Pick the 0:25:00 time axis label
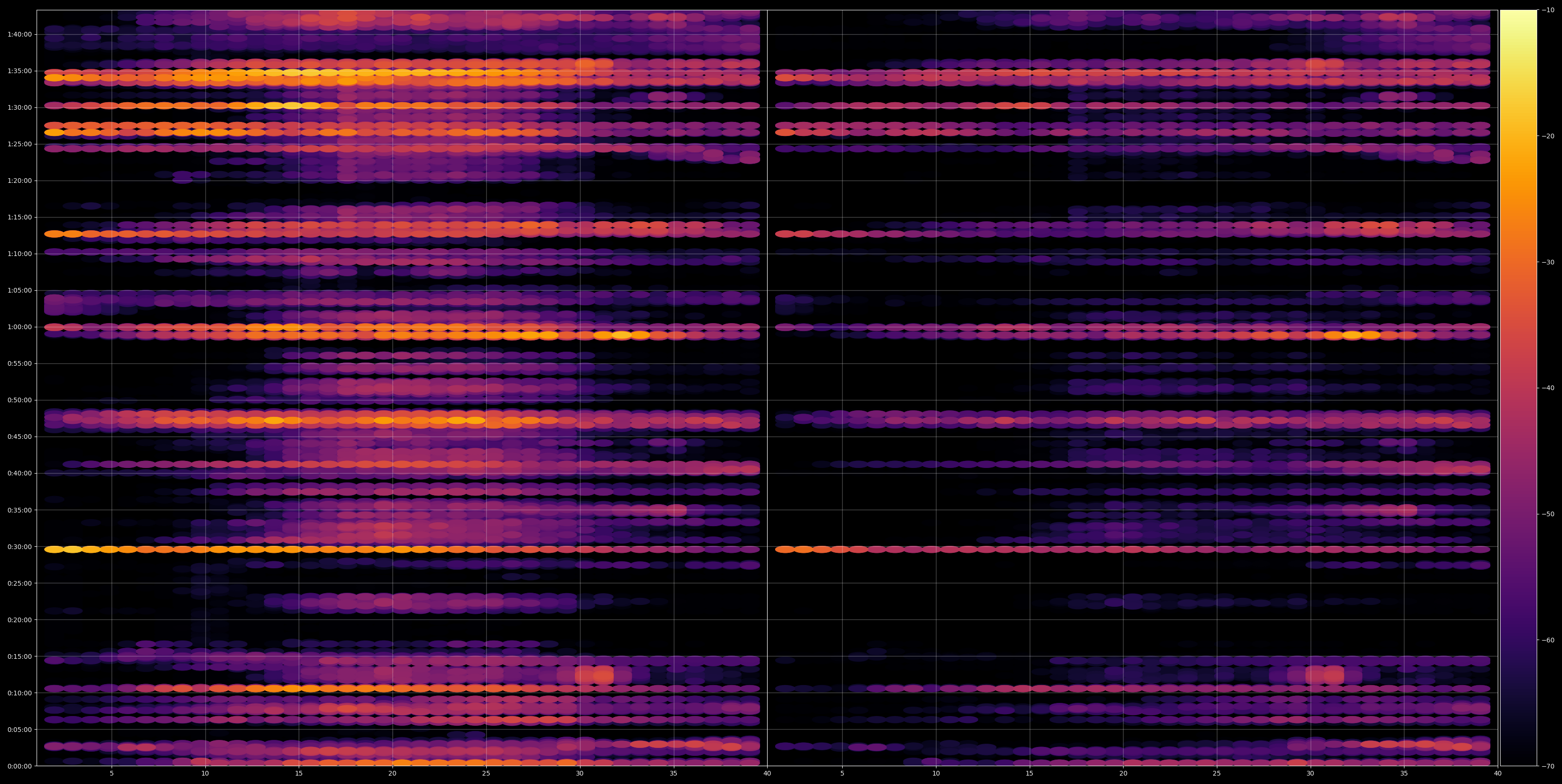 click(19, 583)
